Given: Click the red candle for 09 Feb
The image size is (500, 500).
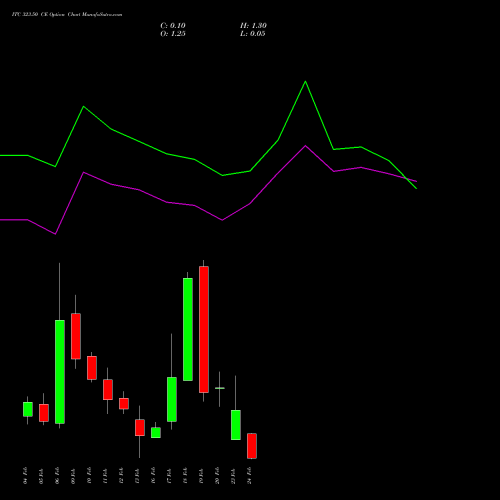Looking at the screenshot, I should 76,336.
